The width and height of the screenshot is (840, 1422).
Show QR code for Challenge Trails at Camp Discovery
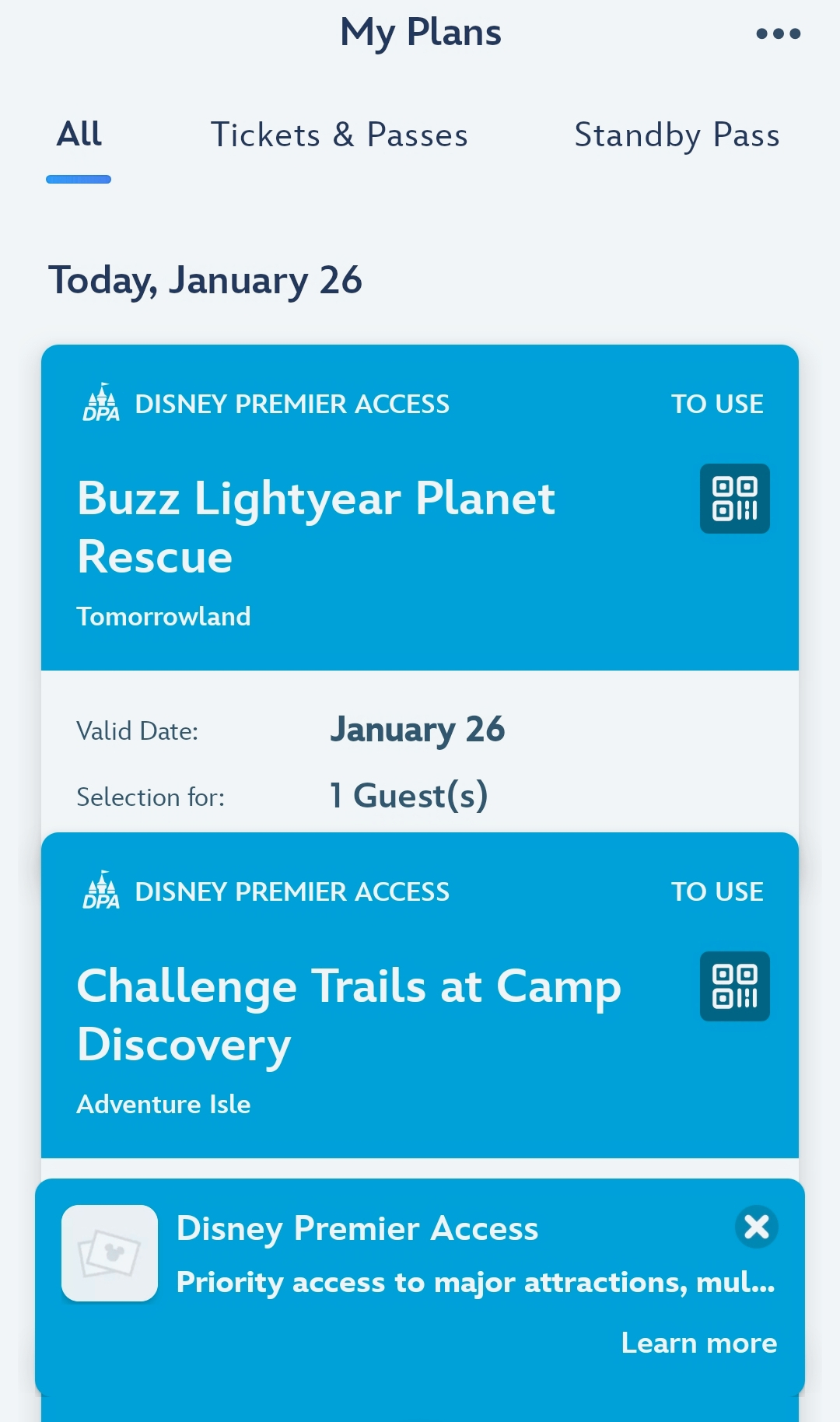[734, 986]
